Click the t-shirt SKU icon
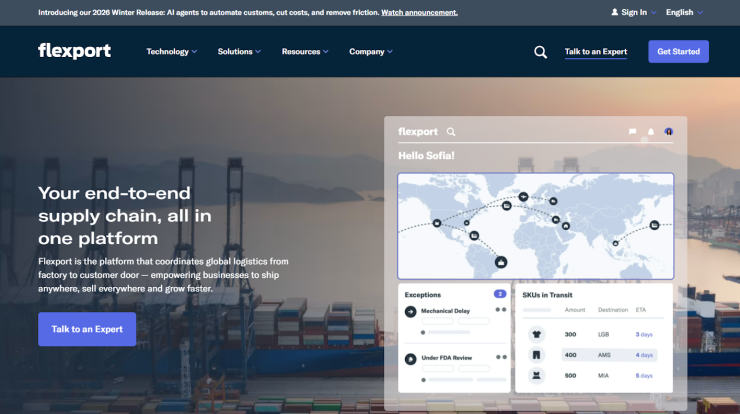Image resolution: width=740 pixels, height=414 pixels. click(536, 334)
